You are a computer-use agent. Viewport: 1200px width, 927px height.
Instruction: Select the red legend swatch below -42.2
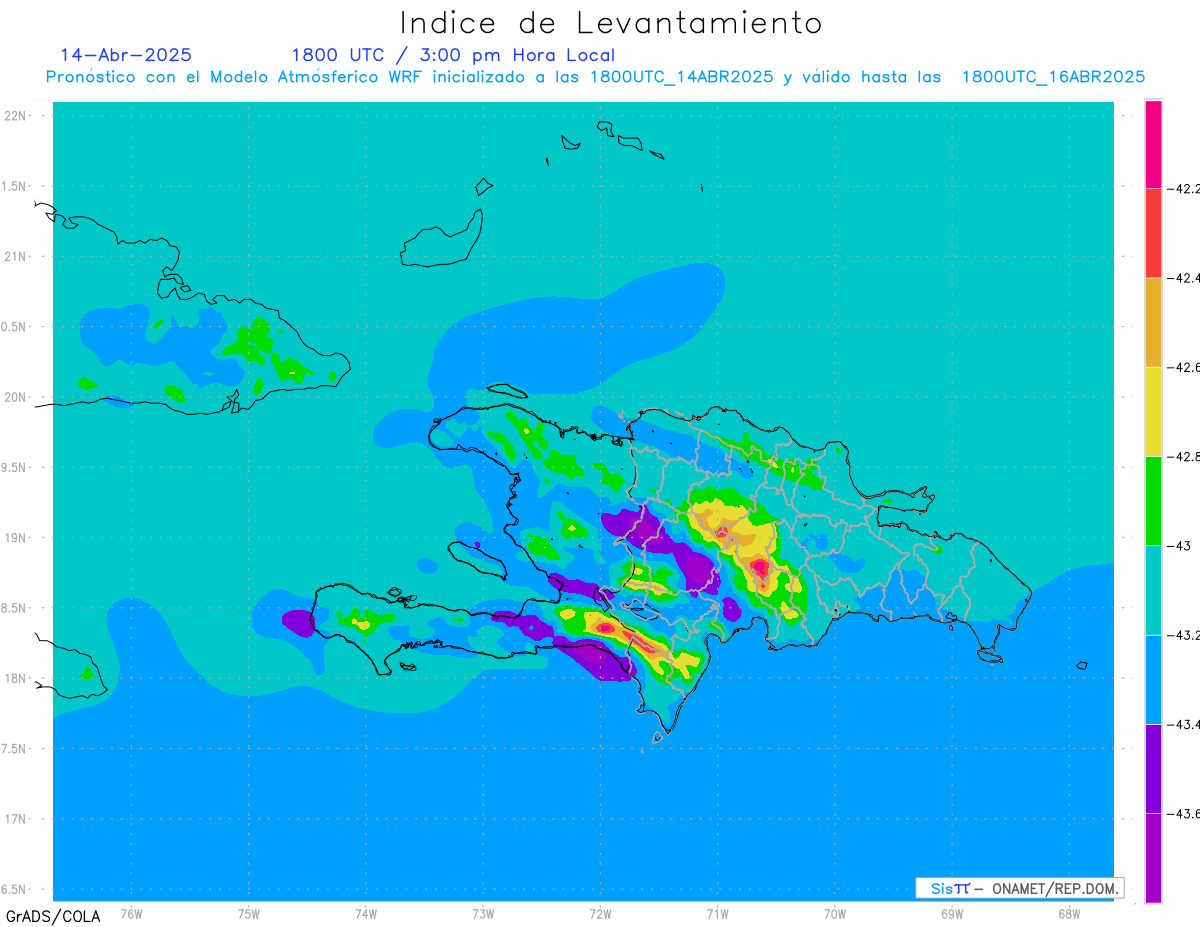[1153, 233]
